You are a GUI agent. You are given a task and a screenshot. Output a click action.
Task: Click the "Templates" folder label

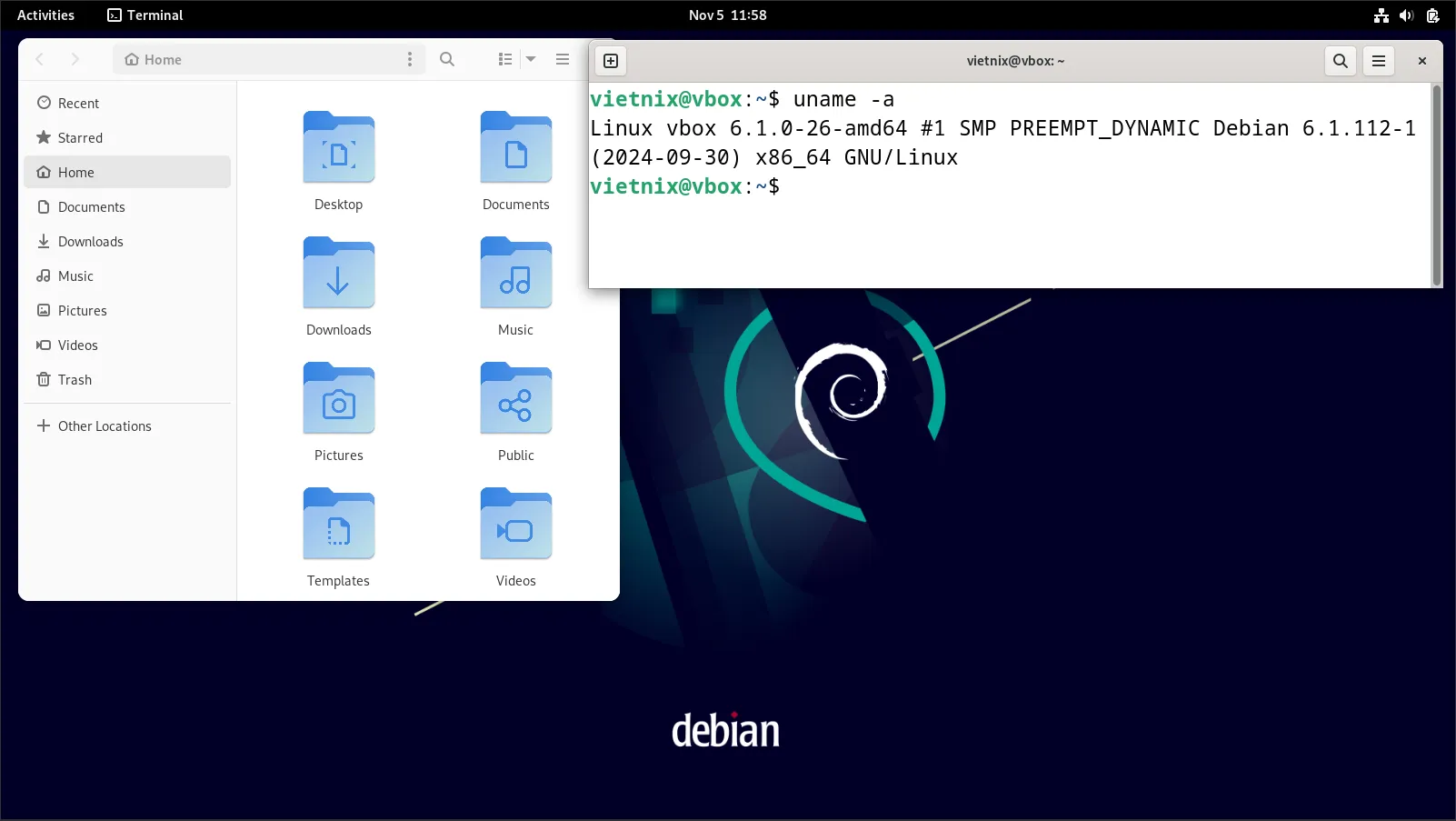tap(338, 581)
